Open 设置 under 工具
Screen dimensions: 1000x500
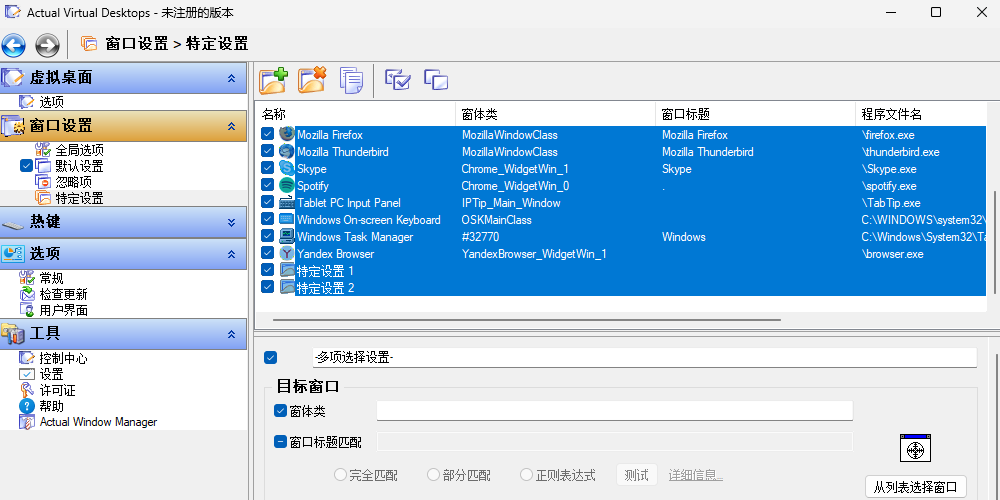pos(52,374)
